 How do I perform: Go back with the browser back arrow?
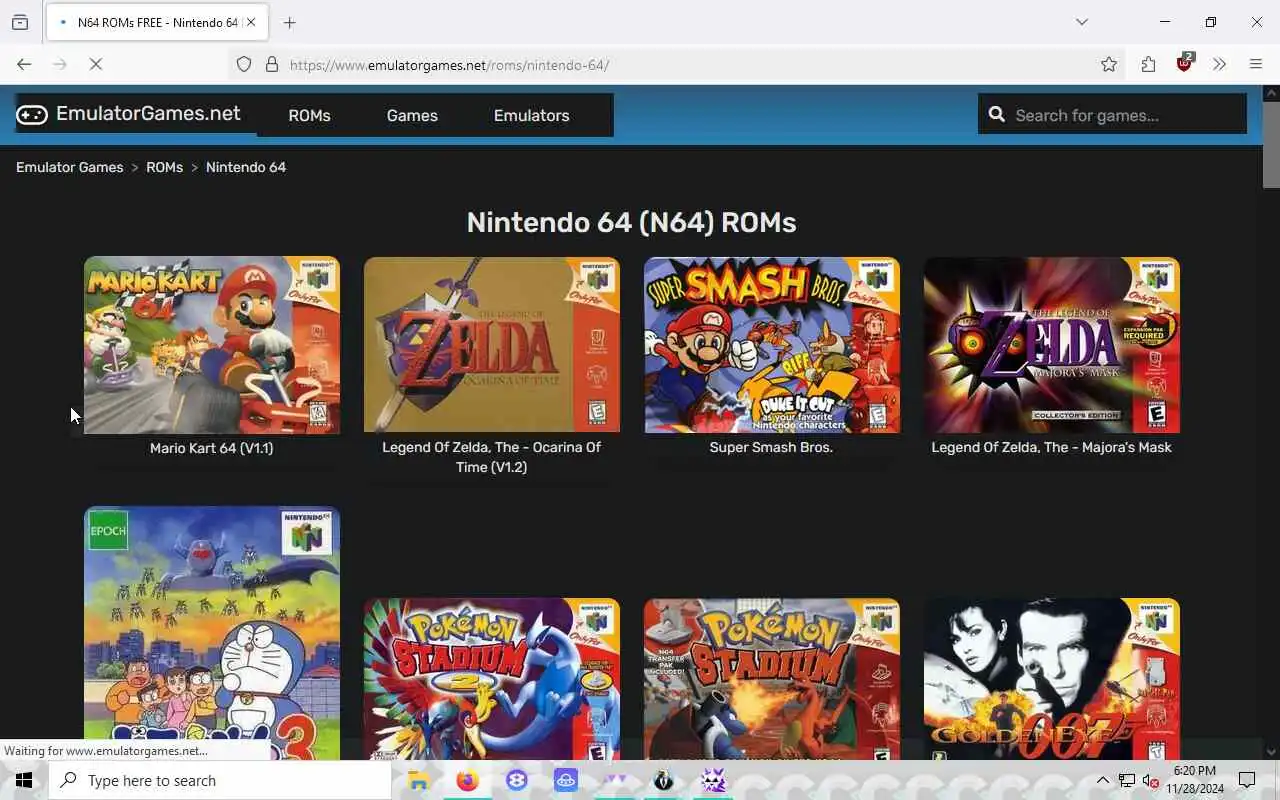pyautogui.click(x=24, y=64)
